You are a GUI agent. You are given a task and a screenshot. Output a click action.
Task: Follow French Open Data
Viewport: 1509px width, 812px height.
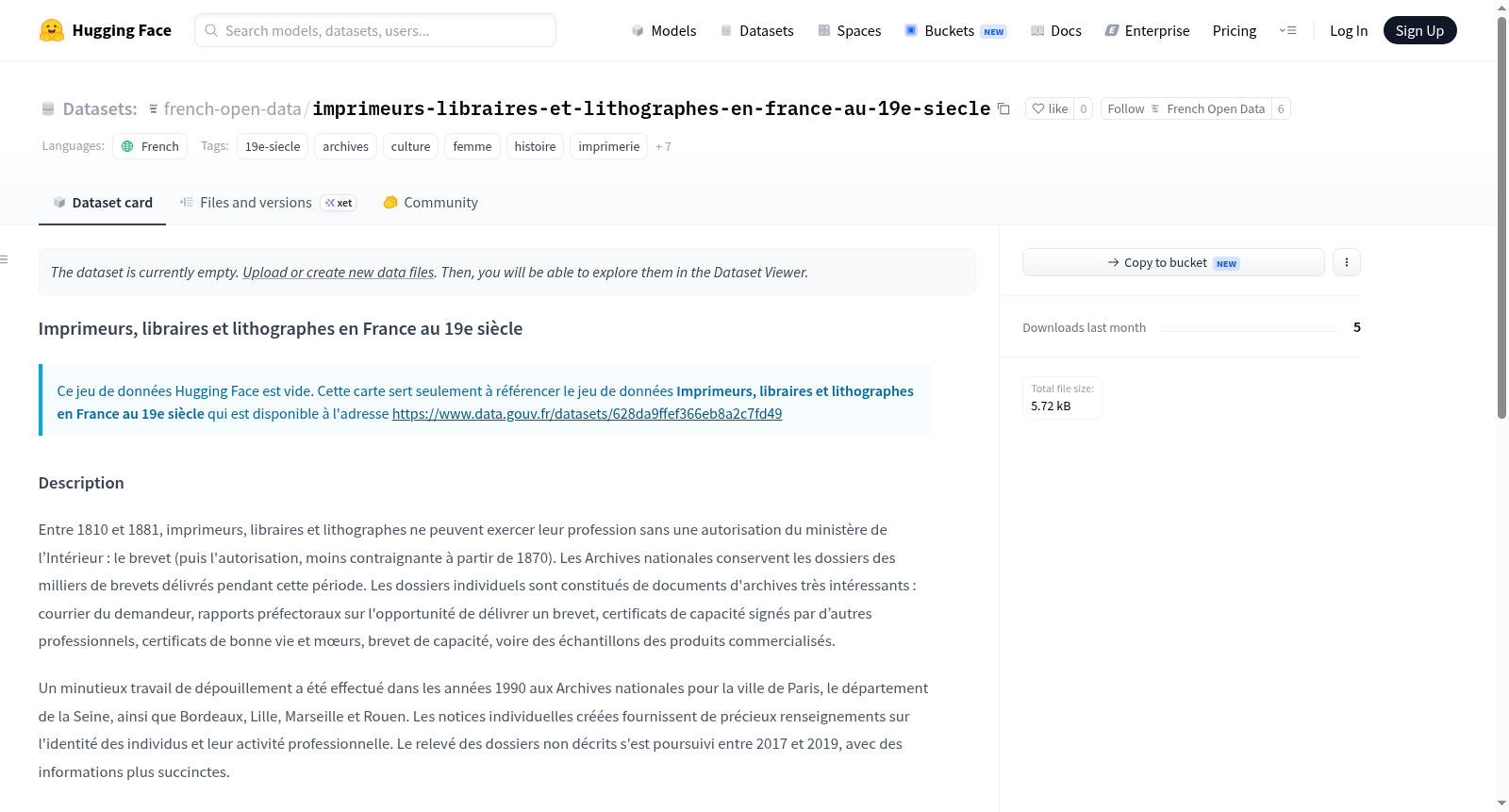tap(1186, 109)
